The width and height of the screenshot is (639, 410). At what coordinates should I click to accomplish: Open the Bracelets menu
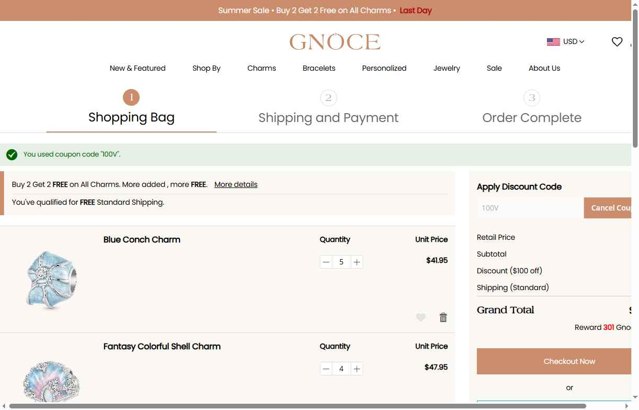click(319, 68)
